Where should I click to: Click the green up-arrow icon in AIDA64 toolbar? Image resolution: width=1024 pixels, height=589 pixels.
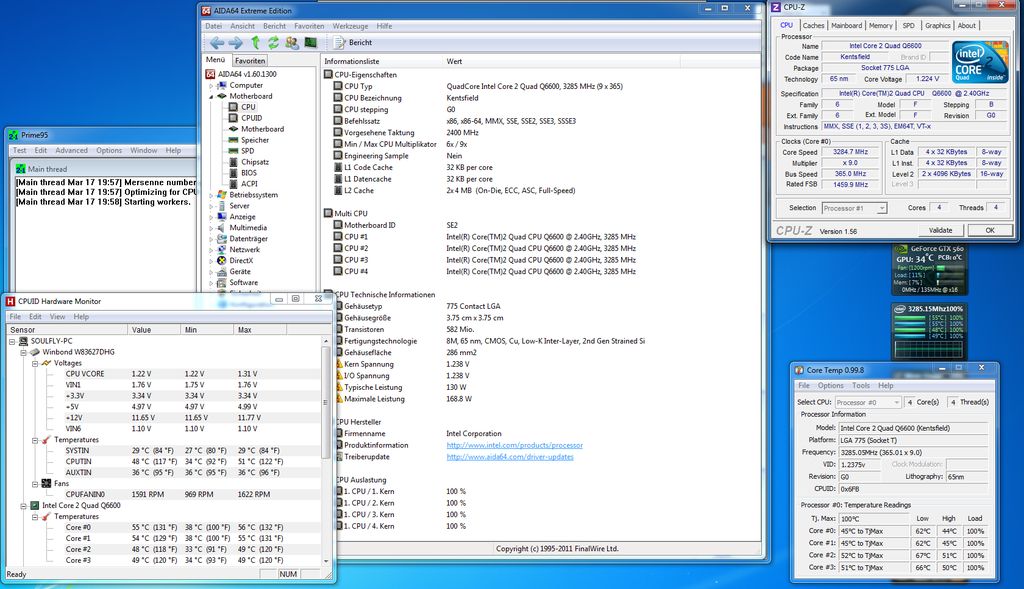click(255, 42)
